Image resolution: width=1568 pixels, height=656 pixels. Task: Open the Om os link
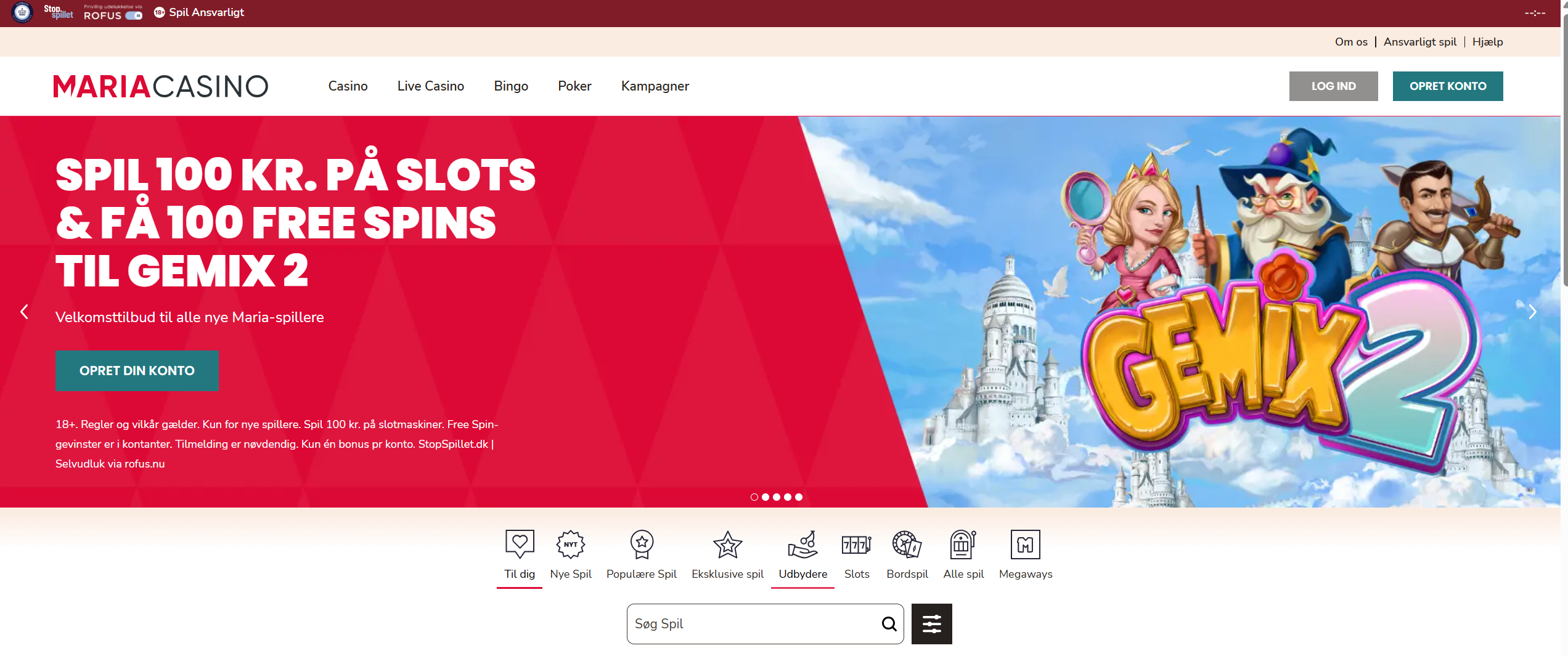point(1351,42)
